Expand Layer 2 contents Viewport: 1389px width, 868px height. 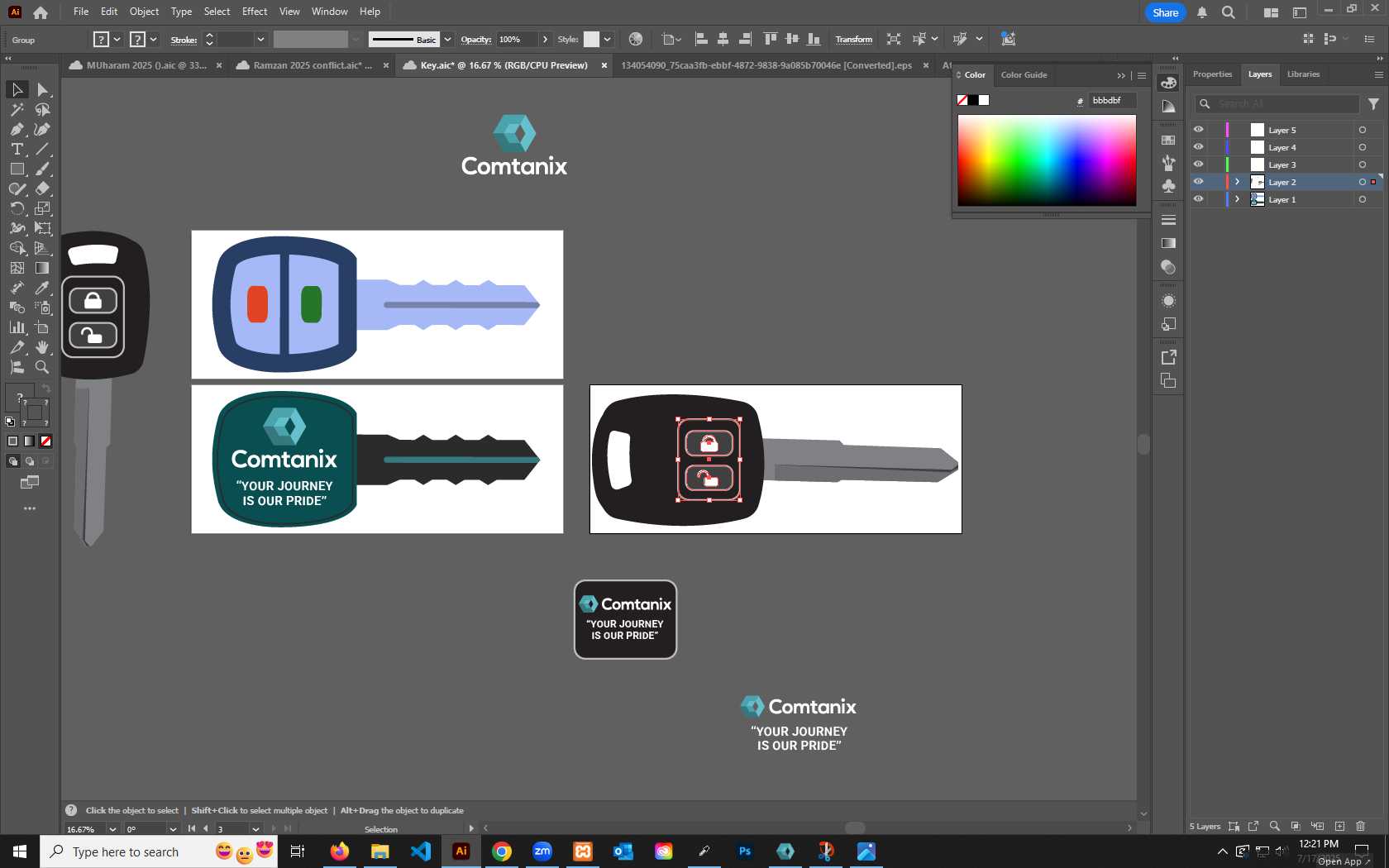coord(1237,182)
